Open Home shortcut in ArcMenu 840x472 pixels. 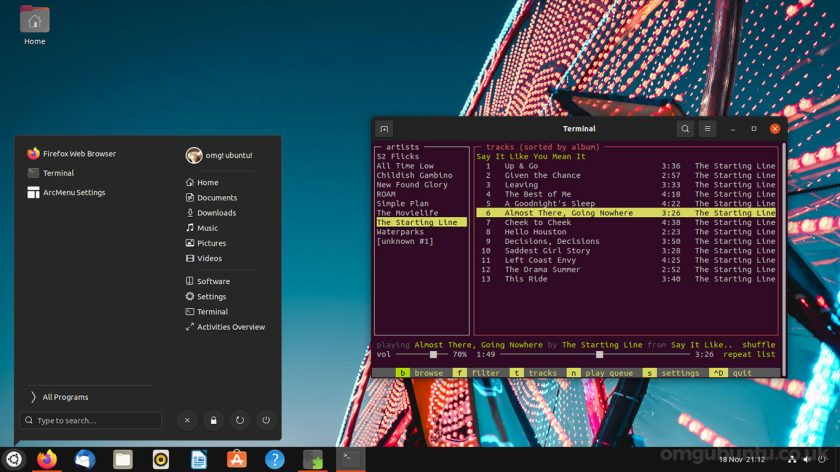pyautogui.click(x=202, y=183)
